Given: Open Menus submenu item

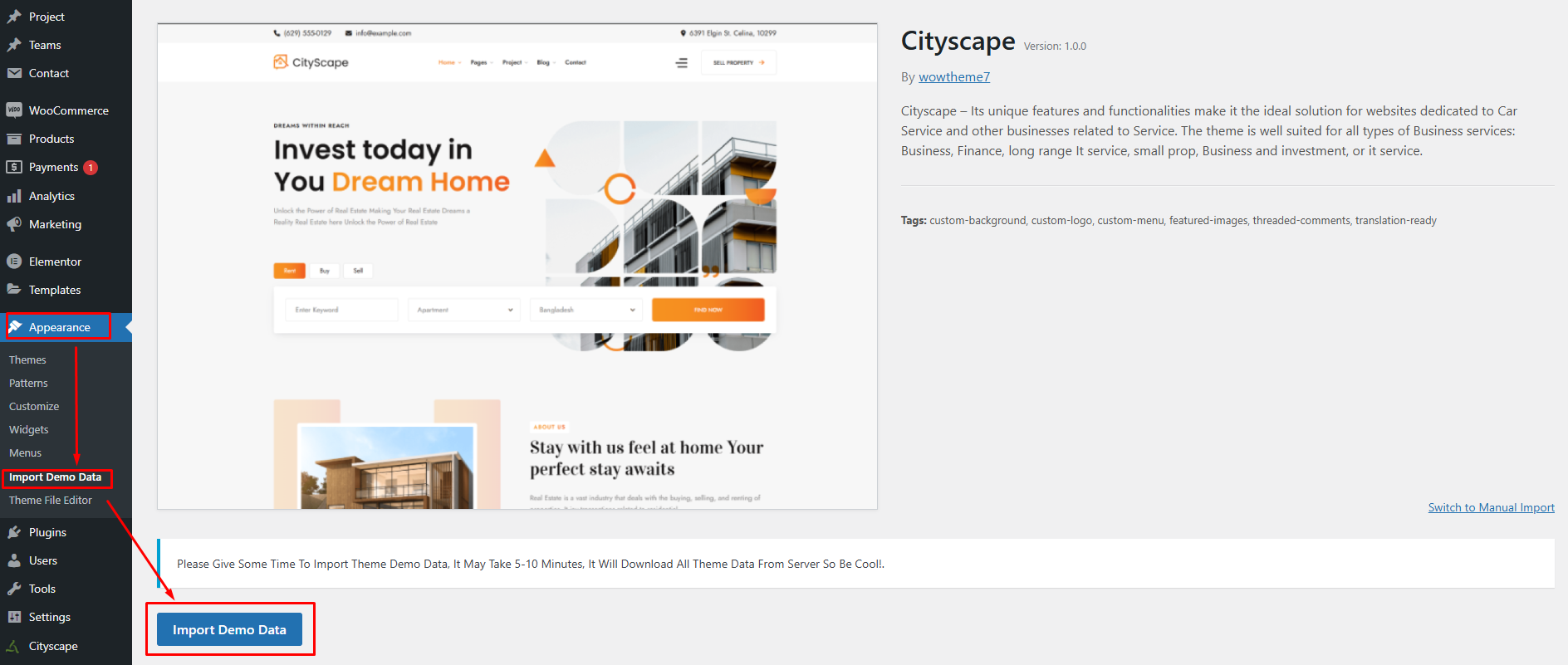Looking at the screenshot, I should tap(26, 452).
